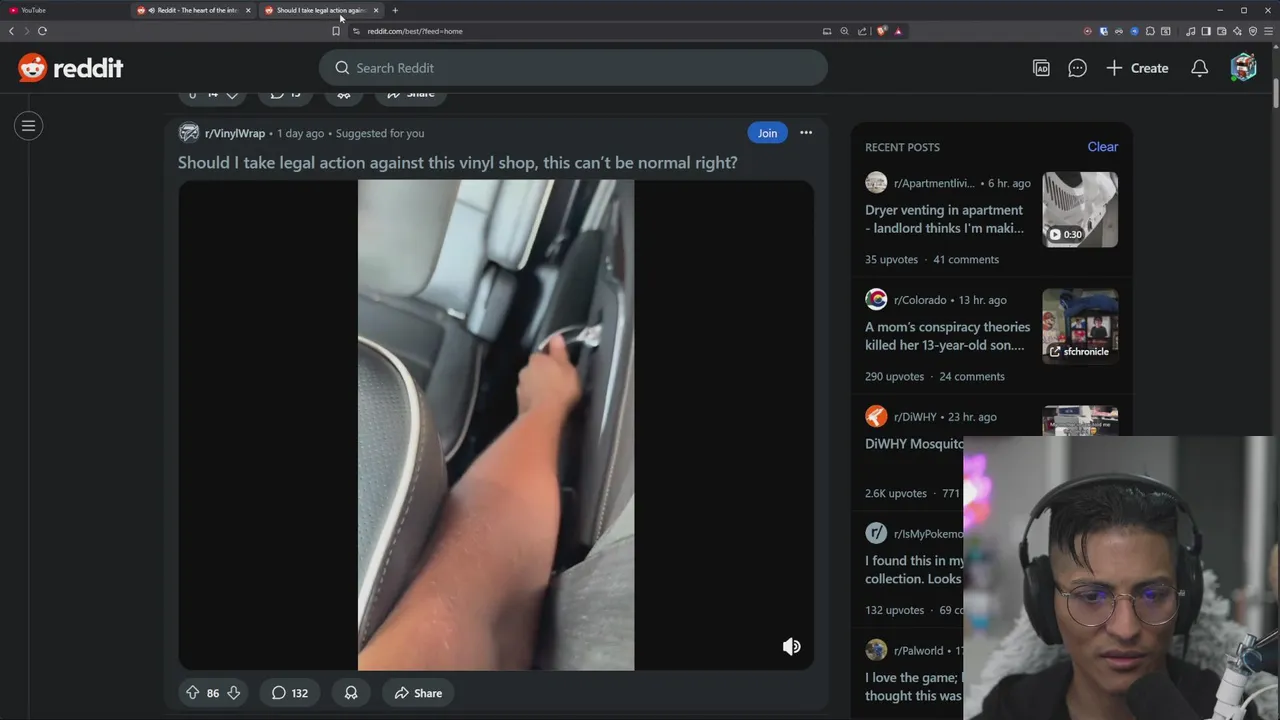Visit the r/Colorado community from recent posts
Screen dimensions: 1280x720
(x=920, y=300)
